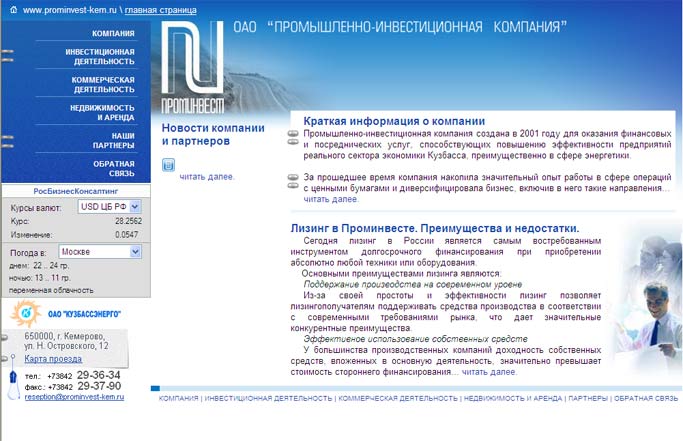Click the Проминвест logo in the header
683x441 pixels.
[x=193, y=68]
